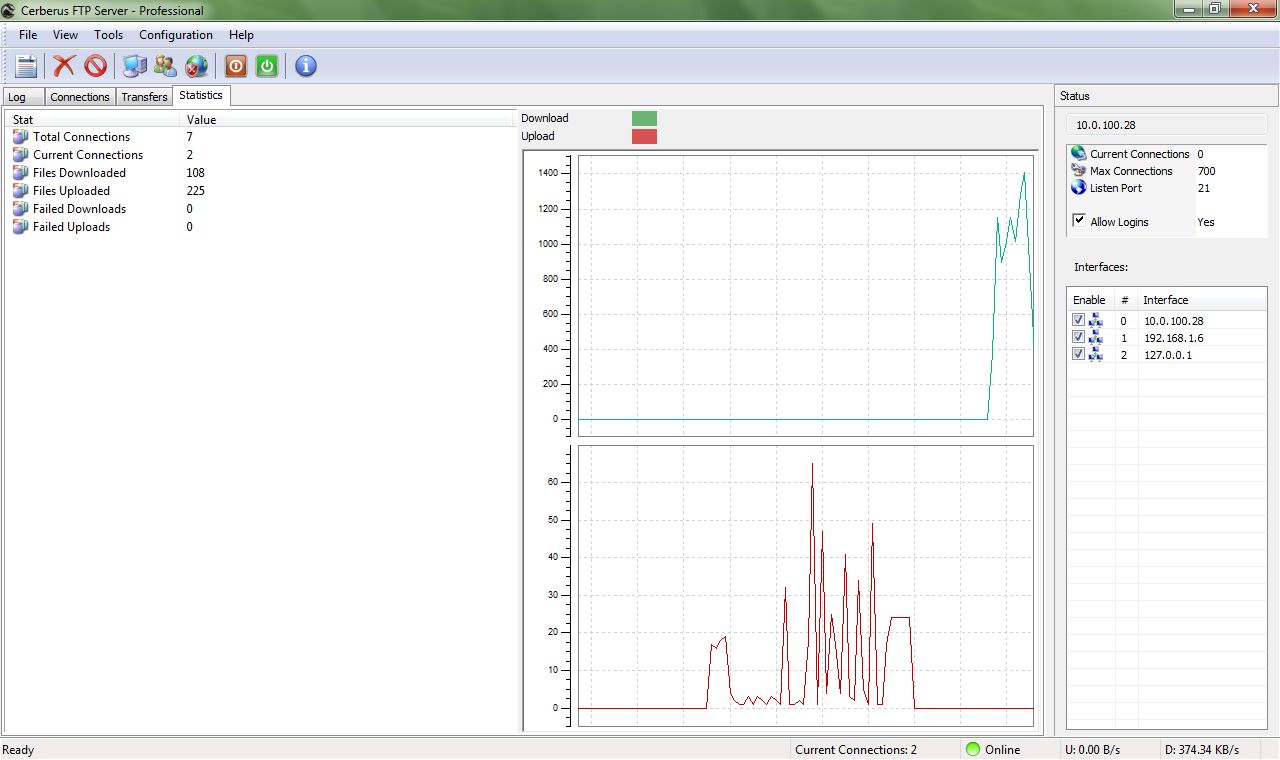
Task: Click the # column header in Interfaces
Action: point(1126,300)
